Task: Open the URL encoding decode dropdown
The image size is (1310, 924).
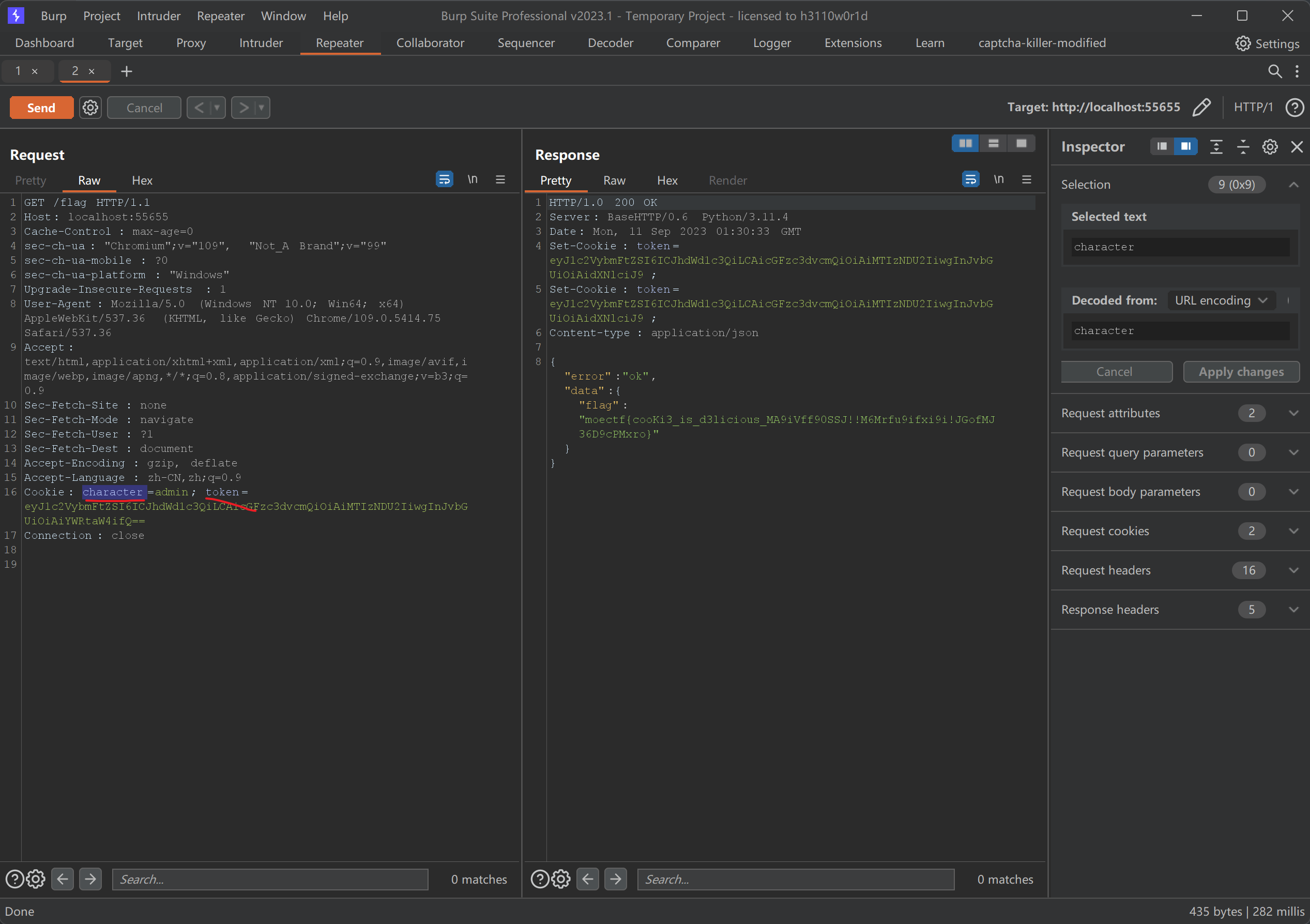Action: [1220, 300]
